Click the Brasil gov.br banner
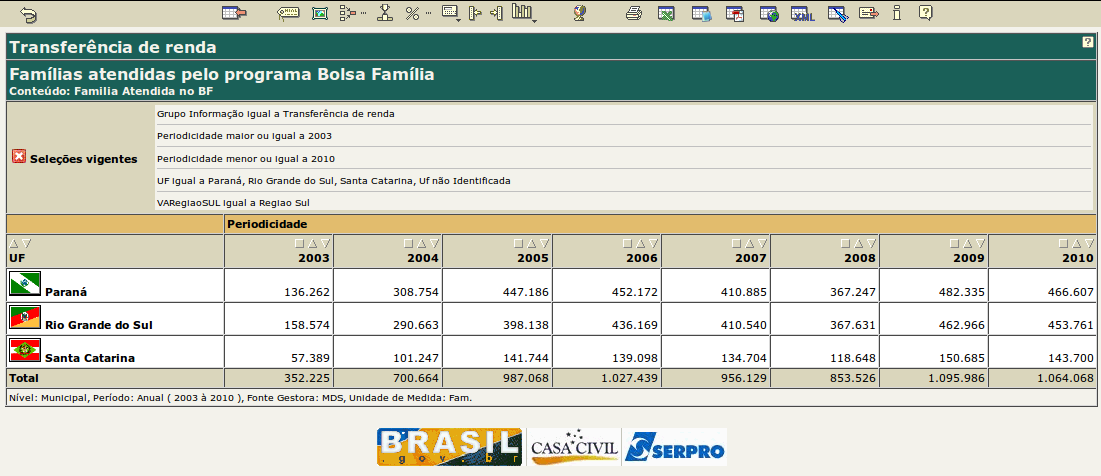 pos(449,447)
